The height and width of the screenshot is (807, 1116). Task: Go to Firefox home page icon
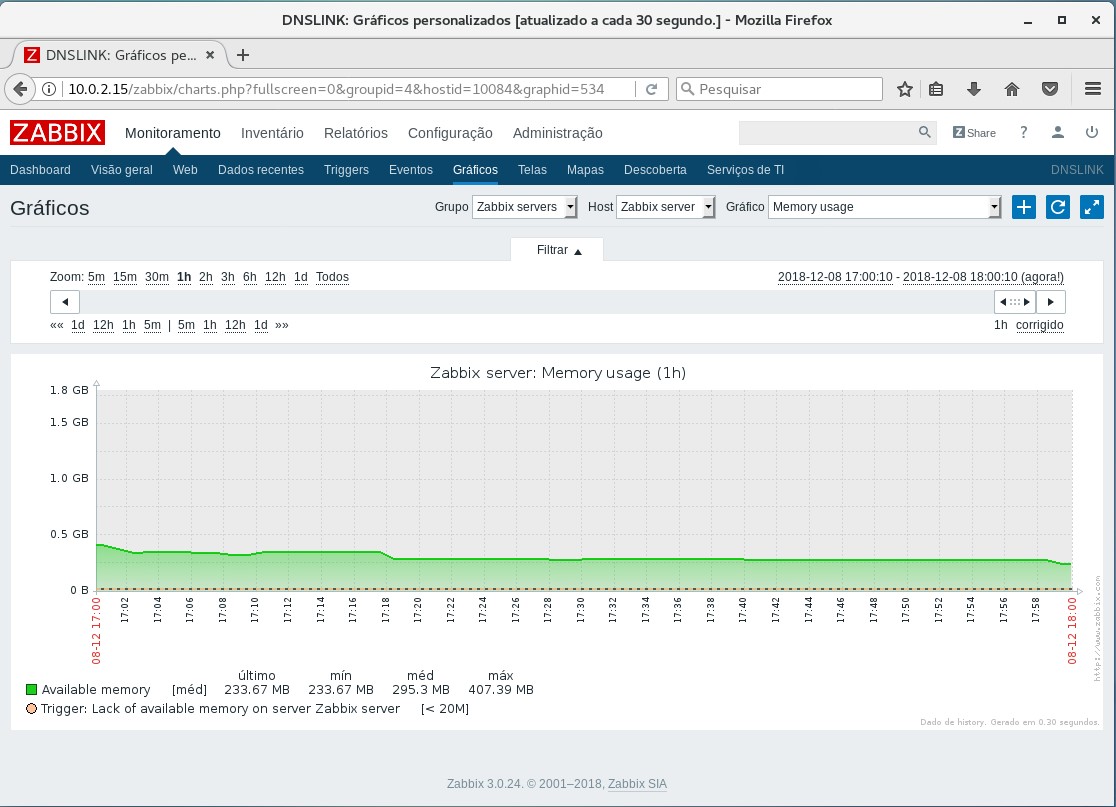pyautogui.click(x=1011, y=89)
